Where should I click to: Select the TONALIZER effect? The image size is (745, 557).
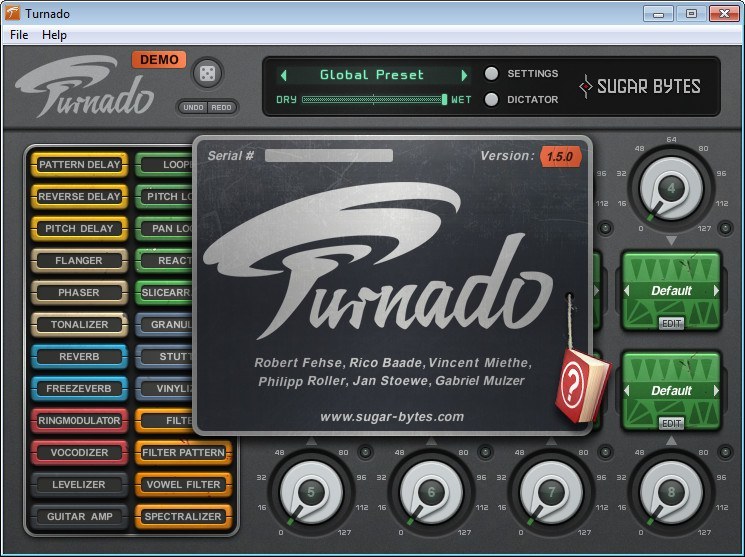[x=79, y=324]
